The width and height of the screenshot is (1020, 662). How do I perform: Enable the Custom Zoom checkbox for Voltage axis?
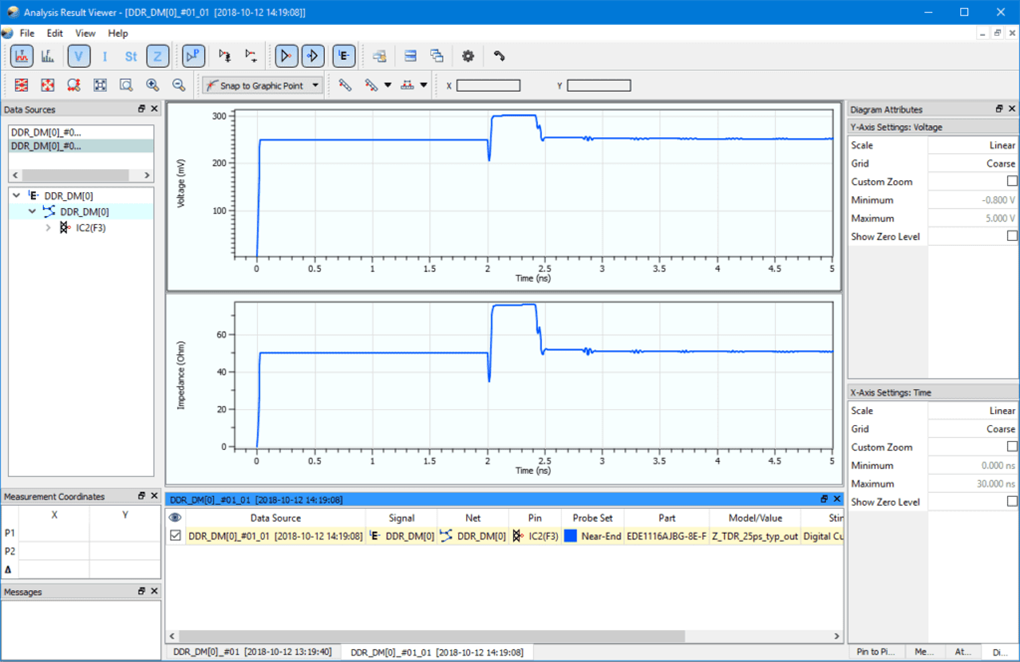1010,181
